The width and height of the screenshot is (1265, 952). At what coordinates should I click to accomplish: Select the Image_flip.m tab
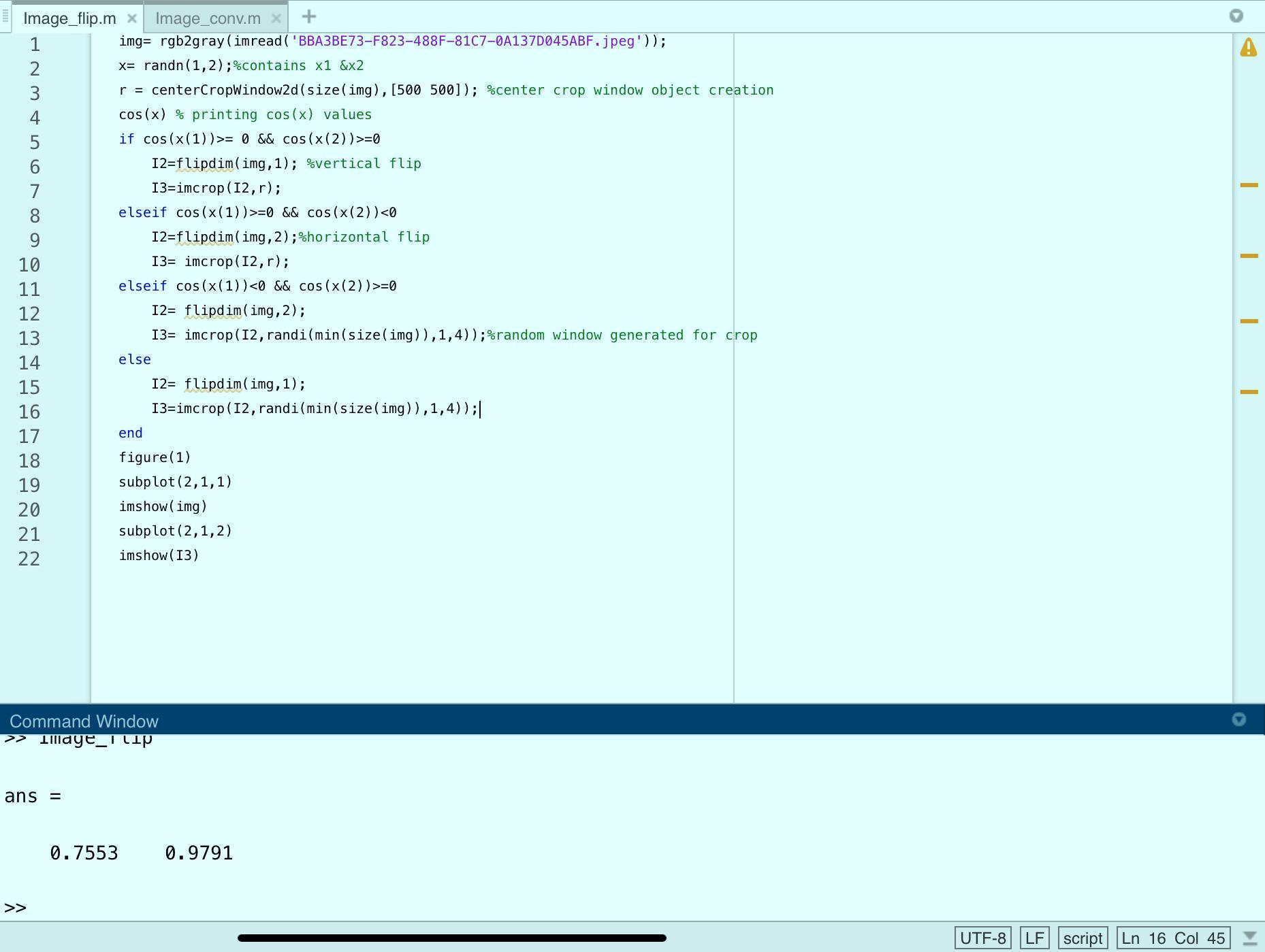pos(69,18)
